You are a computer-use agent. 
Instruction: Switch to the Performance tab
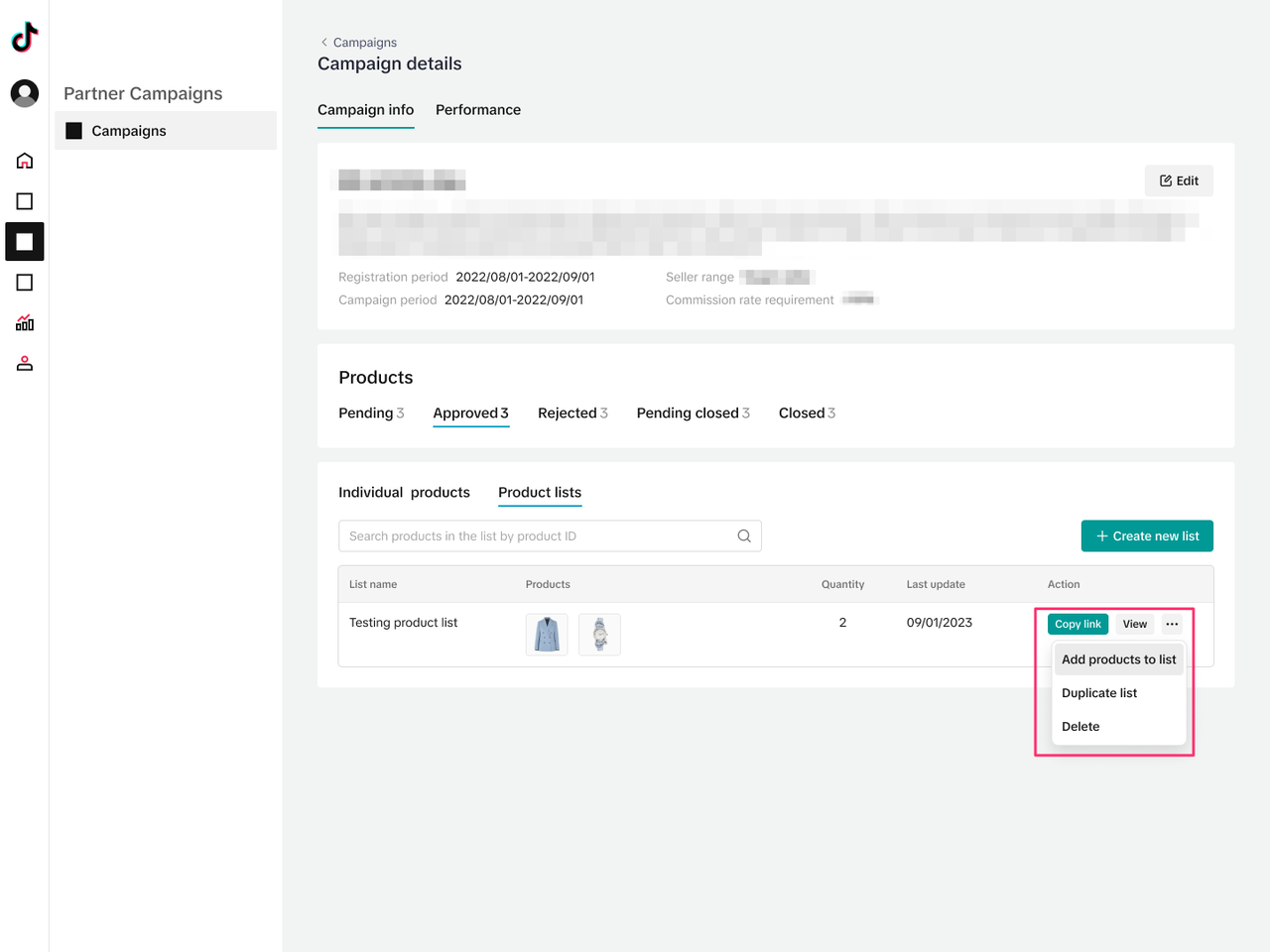(477, 110)
